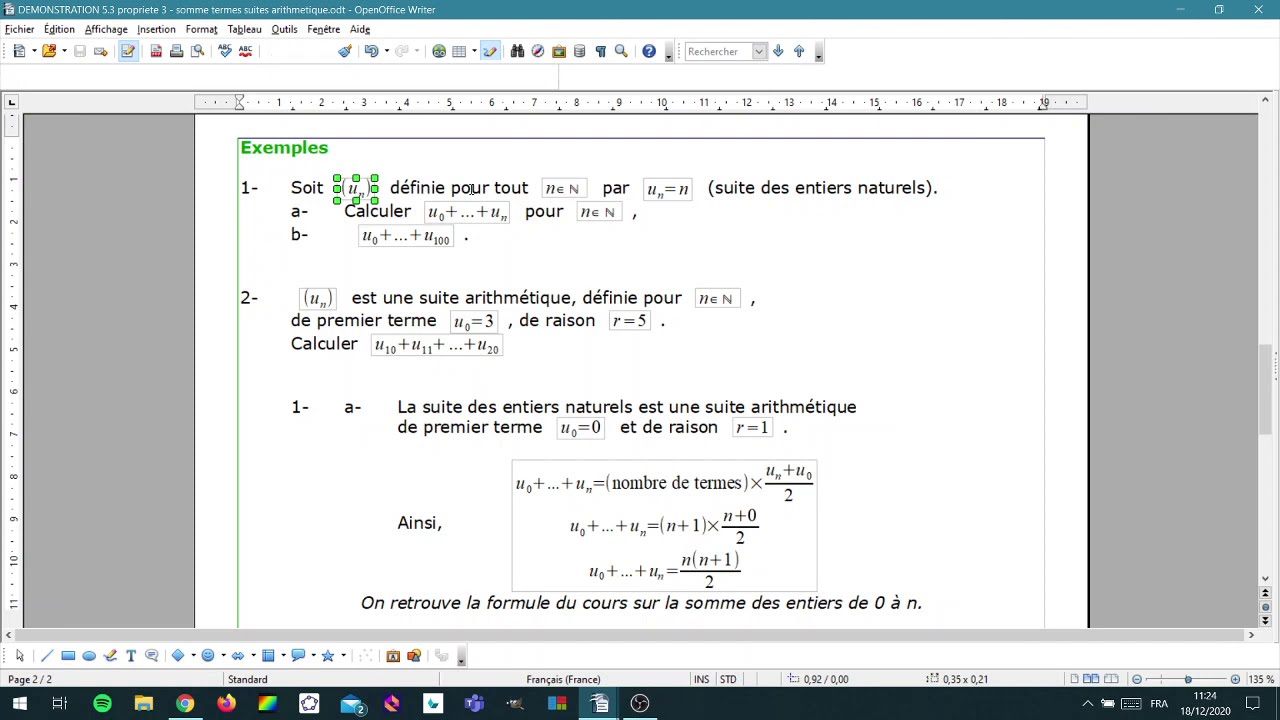The height and width of the screenshot is (720, 1280).
Task: Click the 135 % zoom level
Action: 1261,679
